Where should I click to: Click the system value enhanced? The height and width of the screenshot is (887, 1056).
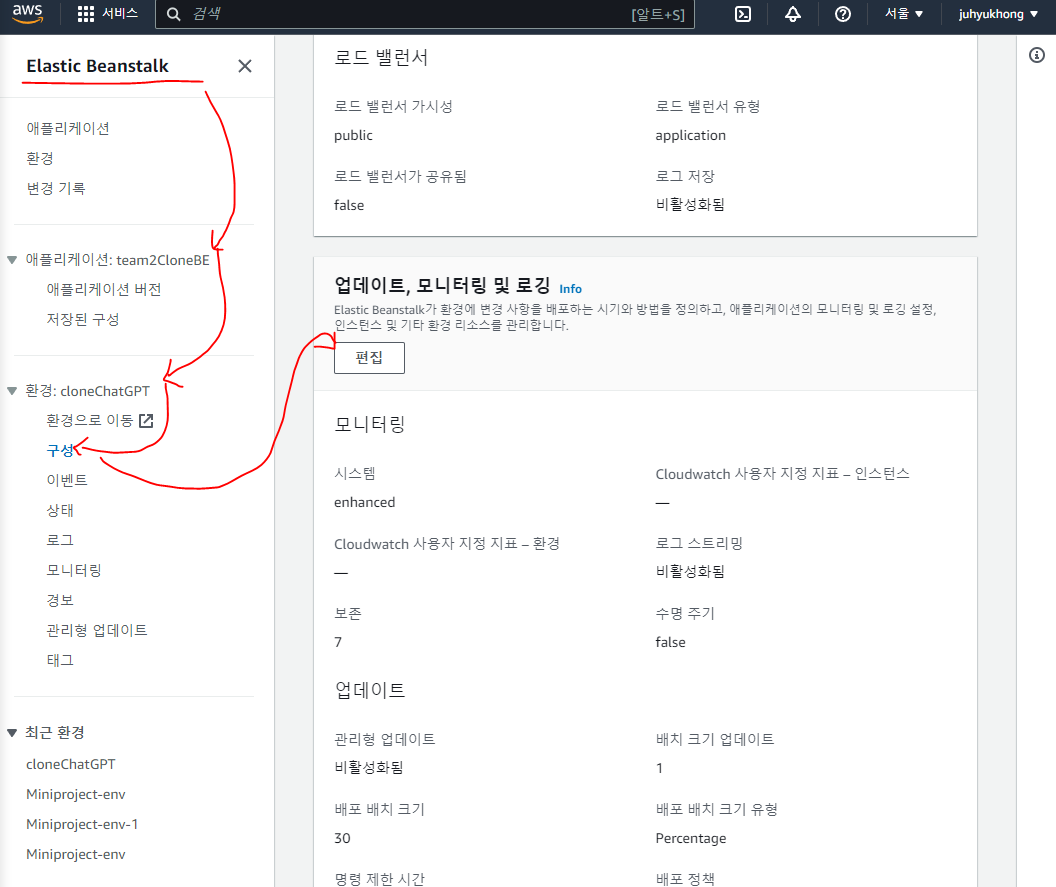coord(364,502)
